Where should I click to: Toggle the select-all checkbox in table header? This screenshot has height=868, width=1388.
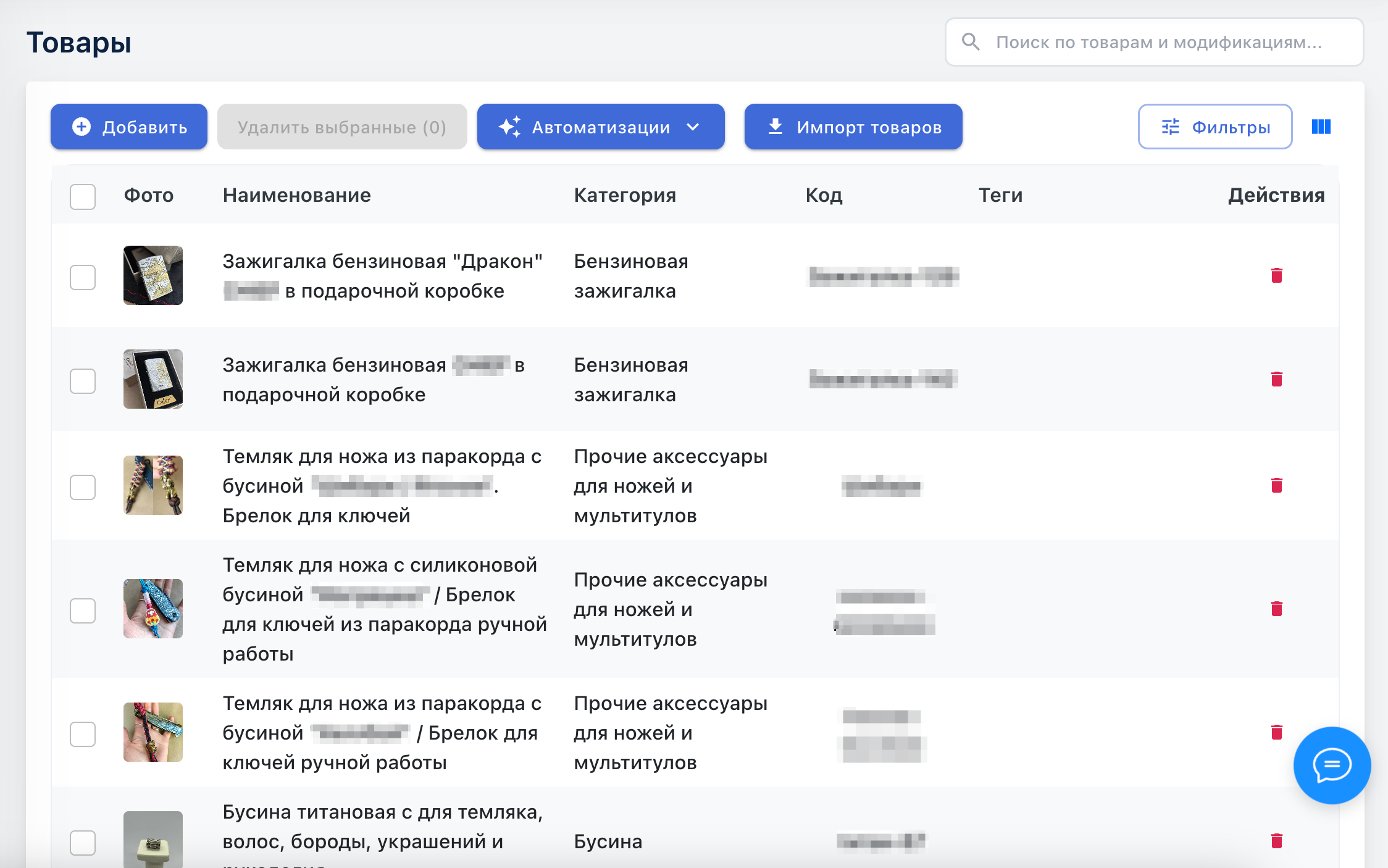pos(83,196)
